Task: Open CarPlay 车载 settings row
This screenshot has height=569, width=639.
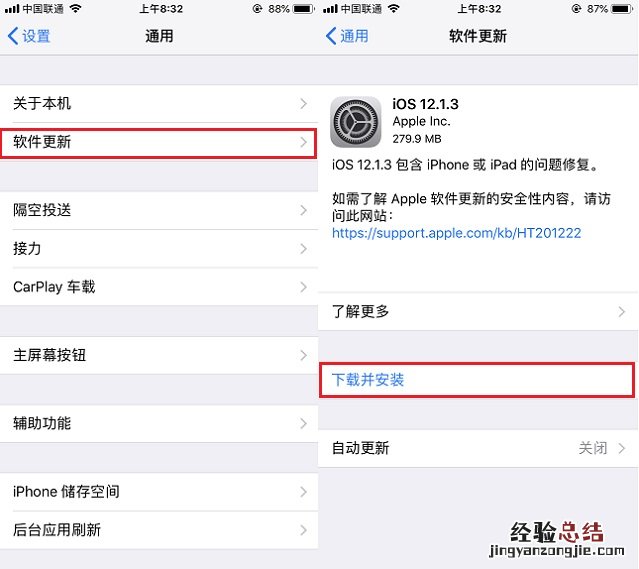Action: point(159,287)
